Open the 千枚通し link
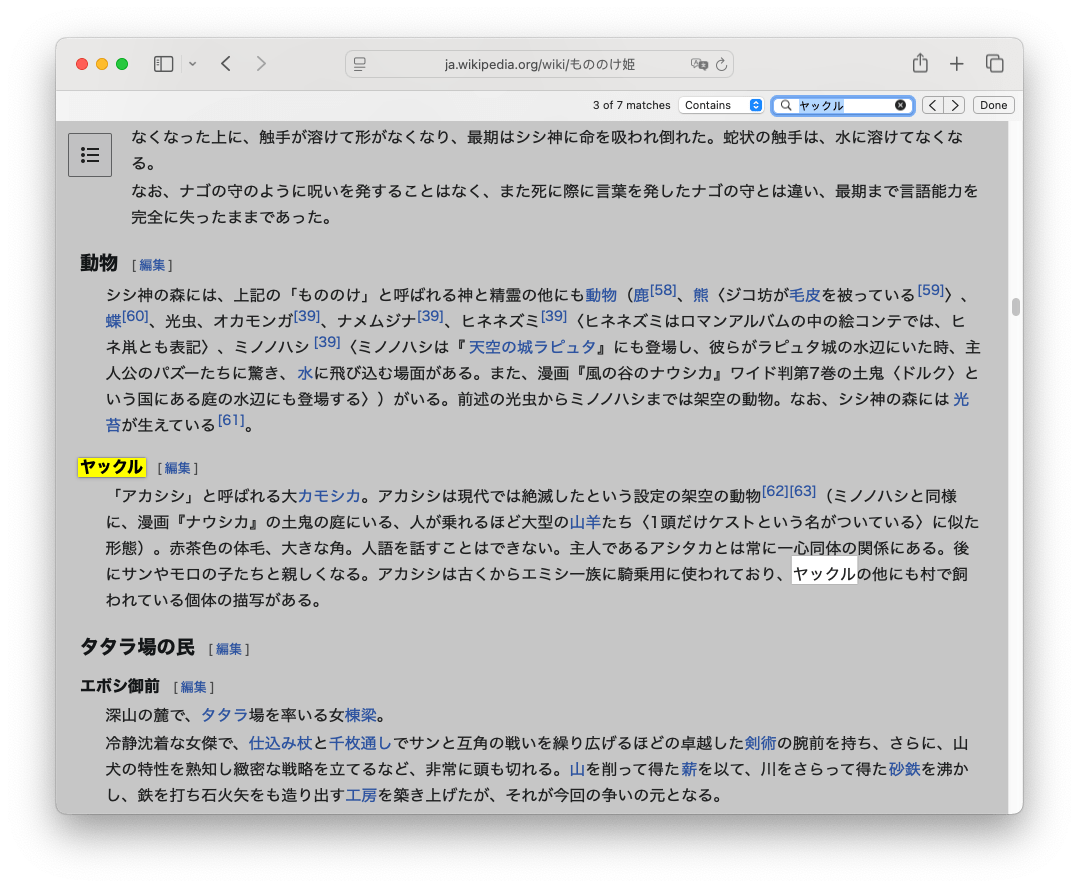Viewport: 1079px width, 888px height. (361, 743)
